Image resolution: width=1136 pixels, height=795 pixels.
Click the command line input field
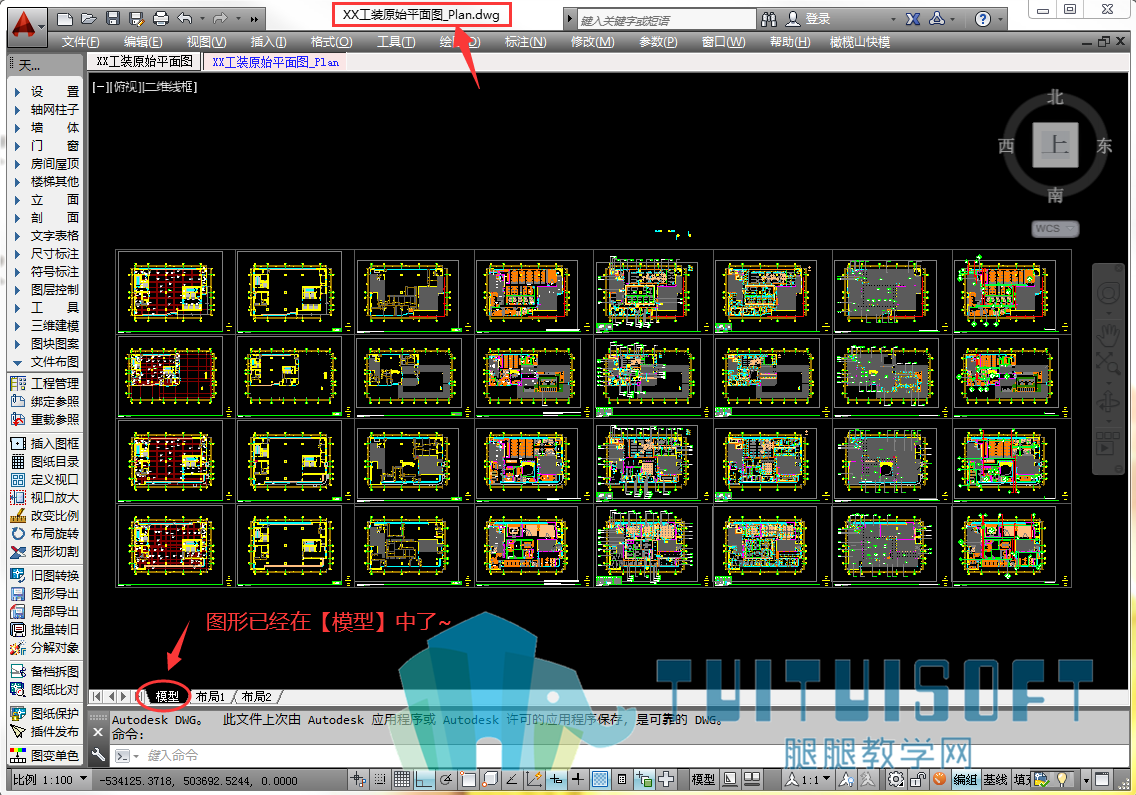coord(464,755)
